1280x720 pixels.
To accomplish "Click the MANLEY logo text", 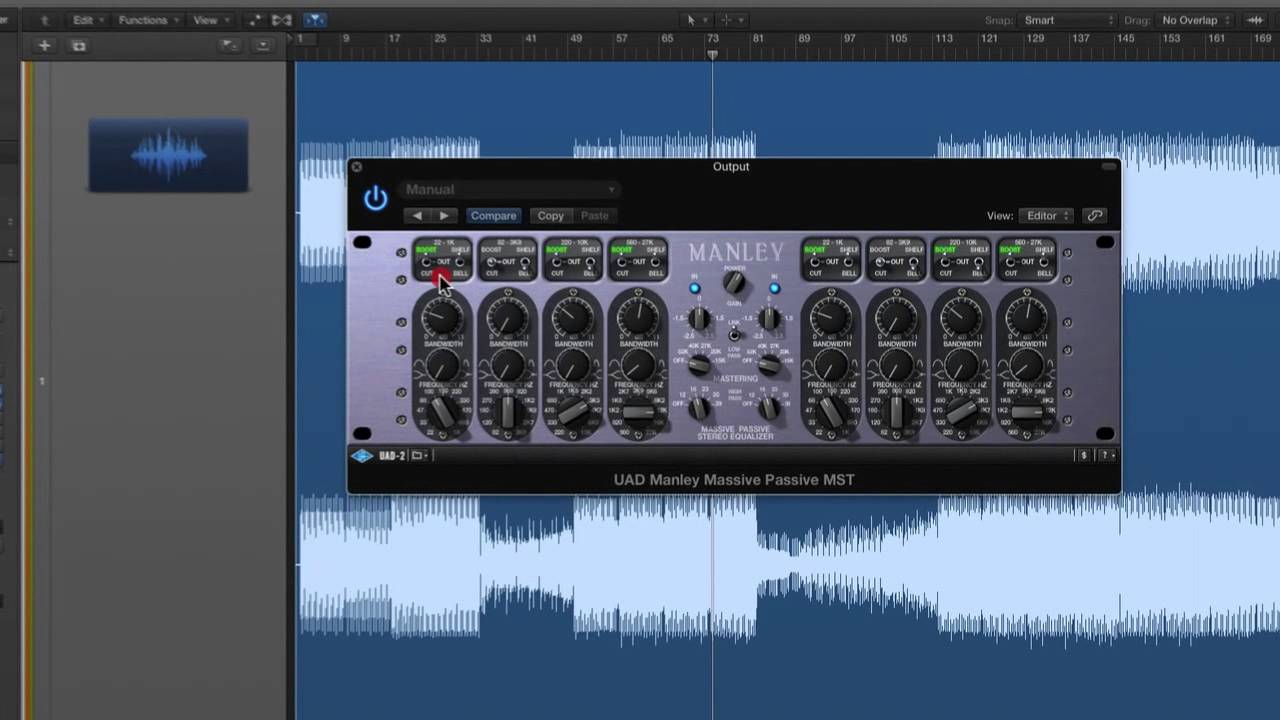I will coord(735,252).
